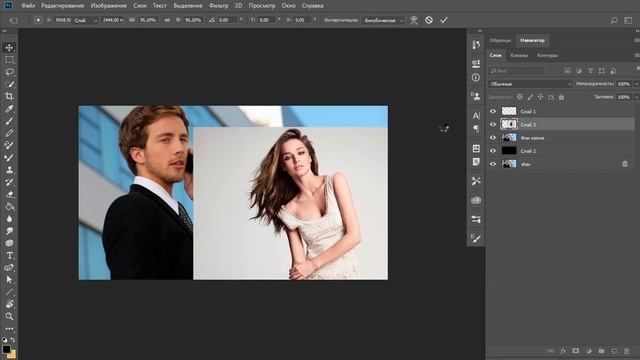Open the Изображение menu
640x360 pixels.
coord(109,6)
